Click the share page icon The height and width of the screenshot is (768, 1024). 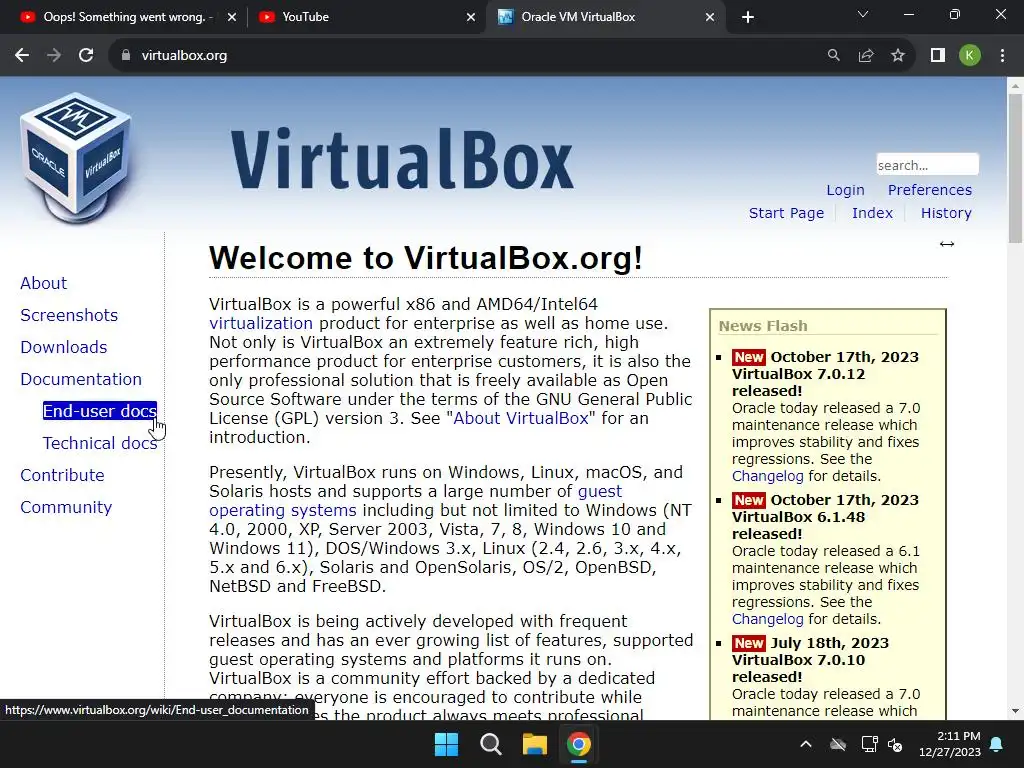866,56
